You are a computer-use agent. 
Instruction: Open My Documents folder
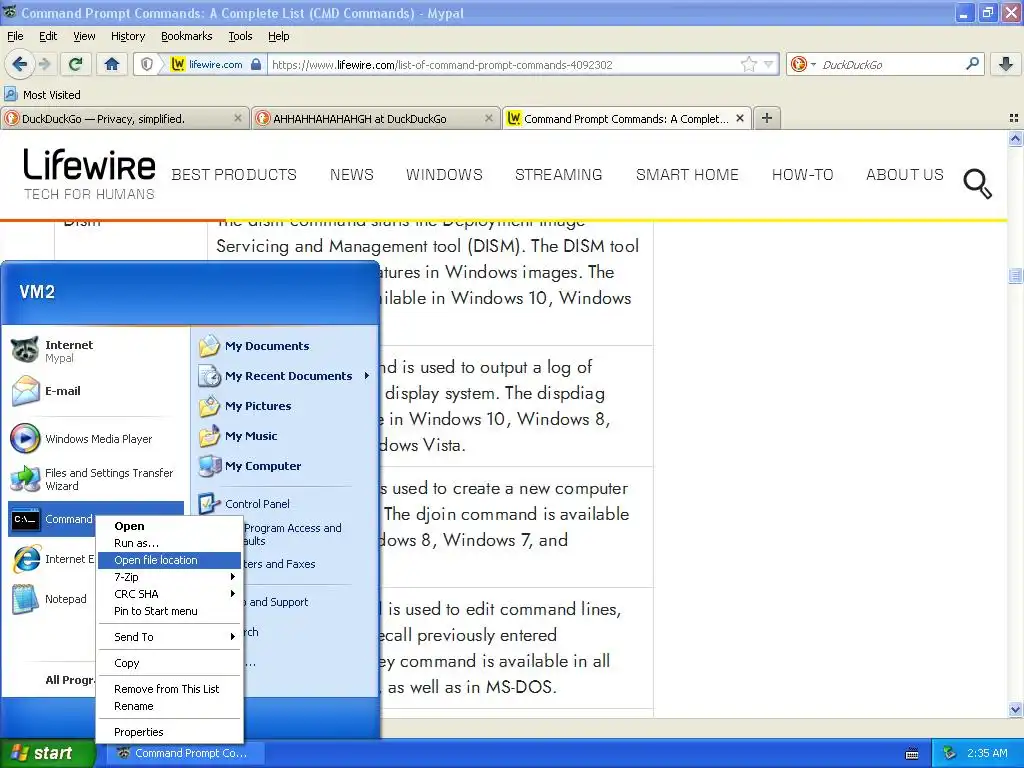[x=285, y=345]
